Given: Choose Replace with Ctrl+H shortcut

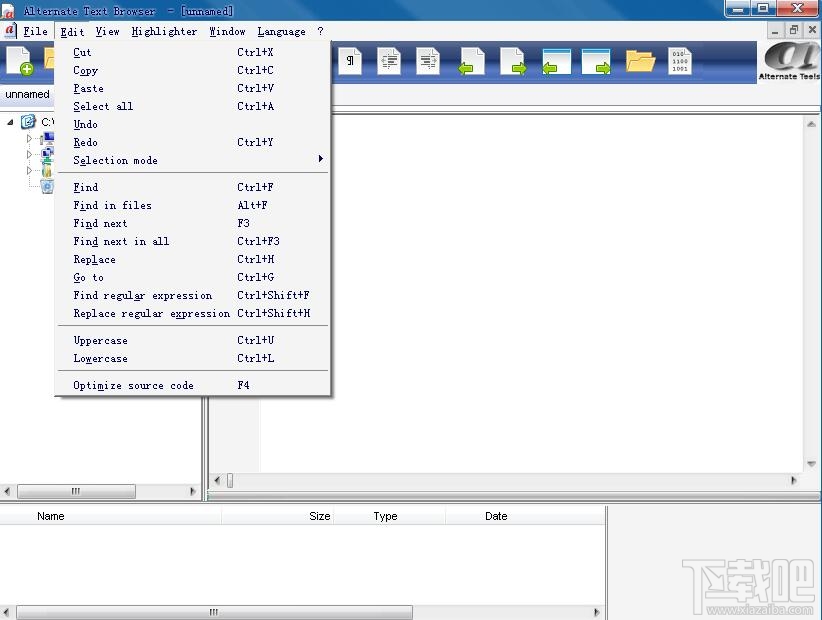Looking at the screenshot, I should (193, 259).
